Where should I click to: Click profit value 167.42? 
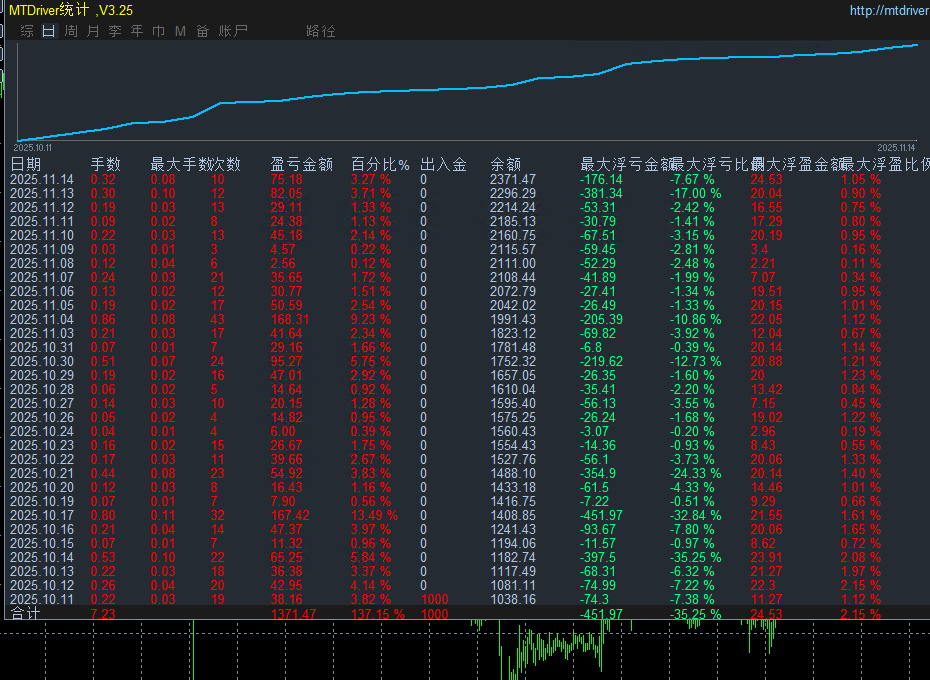point(290,515)
